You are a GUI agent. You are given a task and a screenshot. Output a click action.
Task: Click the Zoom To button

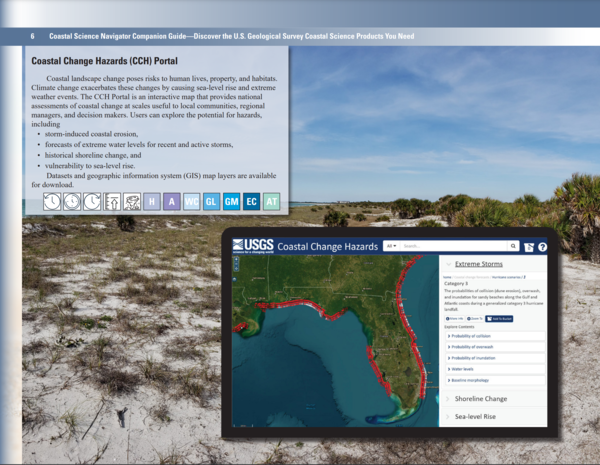[x=475, y=318]
